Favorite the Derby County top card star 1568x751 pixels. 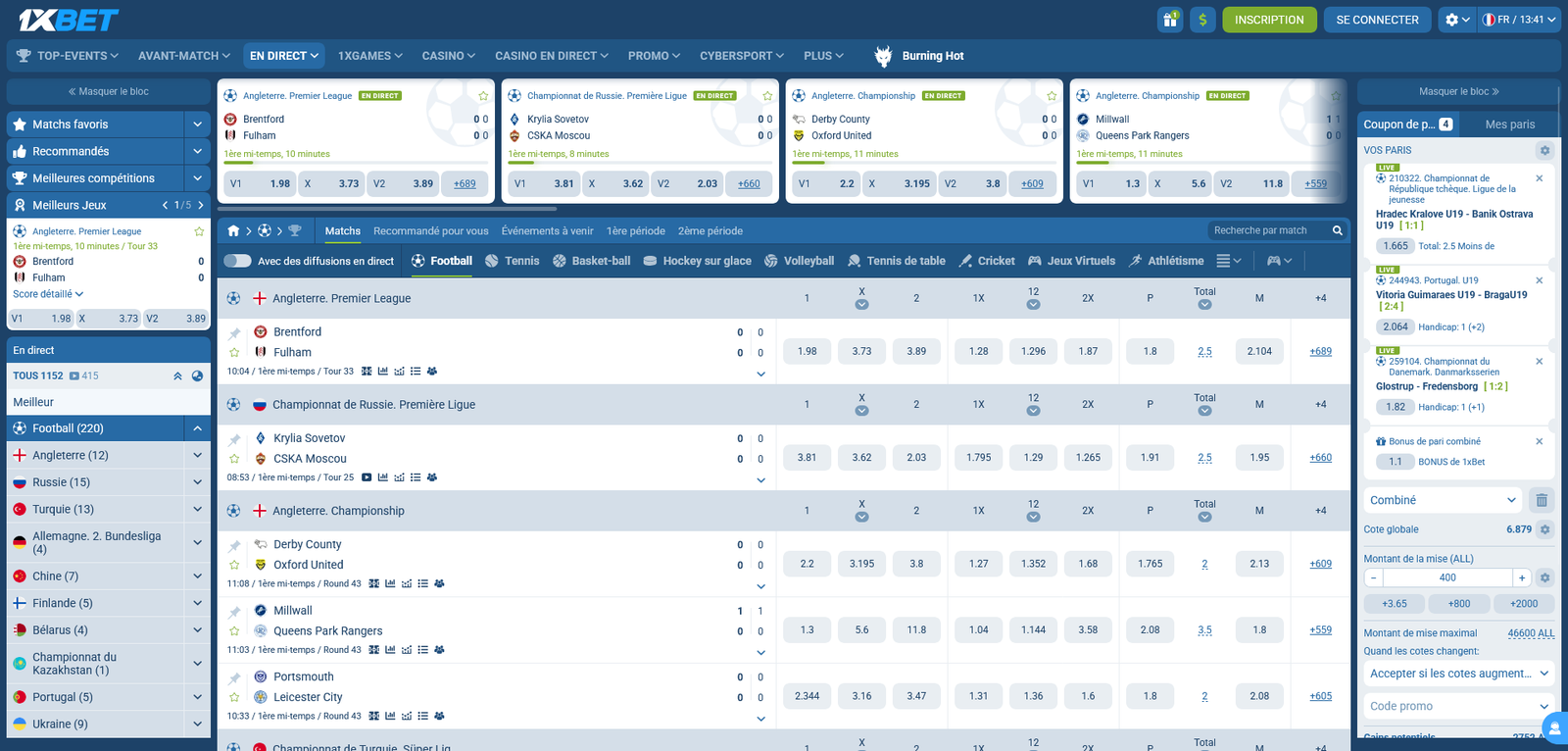pos(1052,96)
